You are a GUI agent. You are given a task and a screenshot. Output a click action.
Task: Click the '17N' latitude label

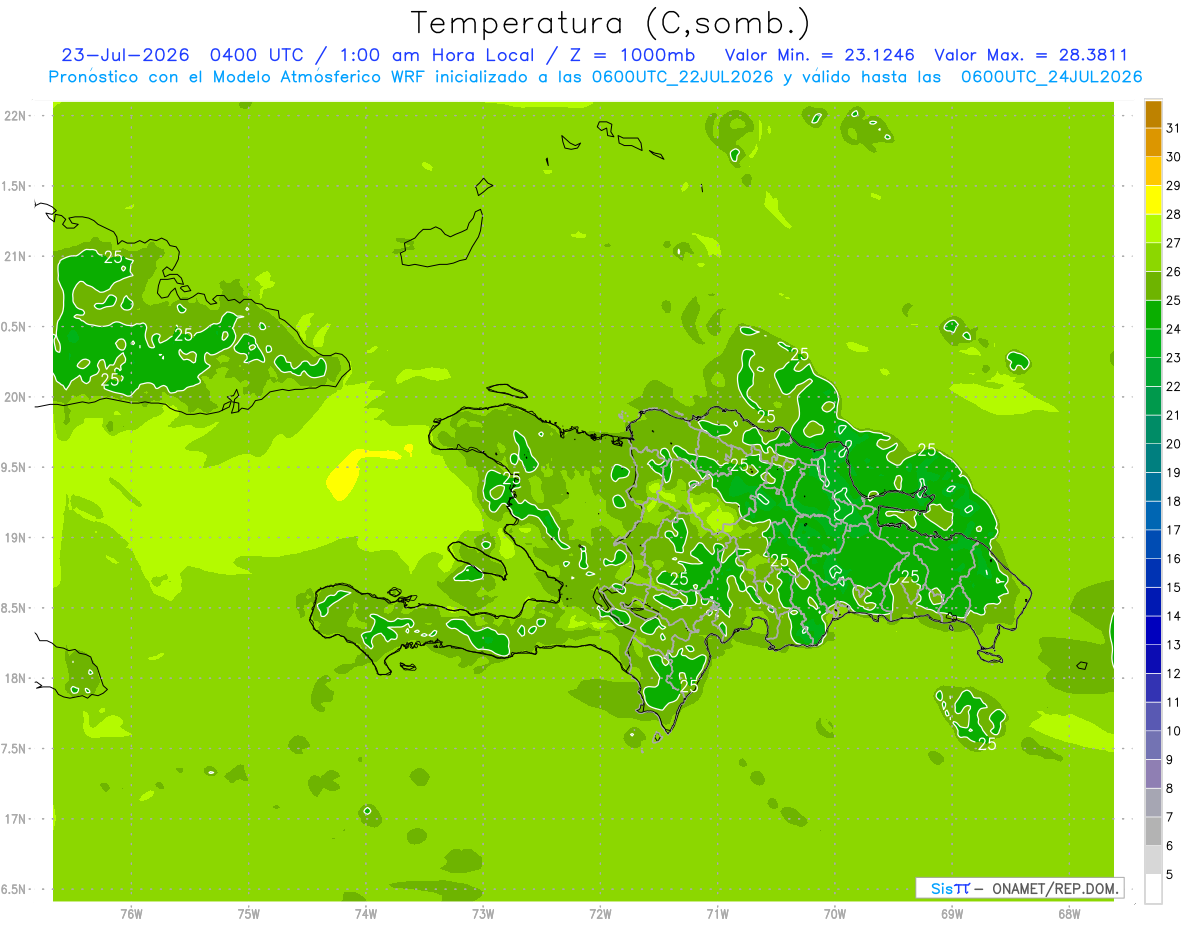click(14, 819)
